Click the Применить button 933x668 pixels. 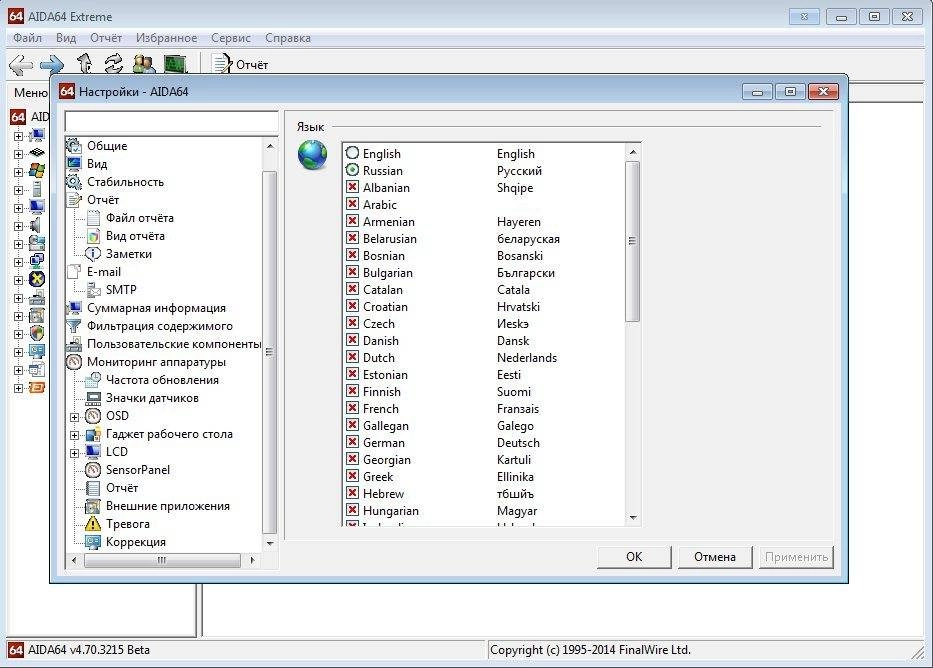coord(796,557)
